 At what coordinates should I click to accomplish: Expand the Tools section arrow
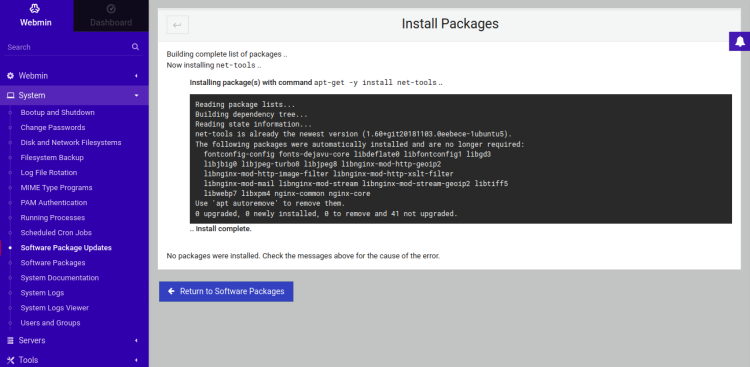(136, 360)
